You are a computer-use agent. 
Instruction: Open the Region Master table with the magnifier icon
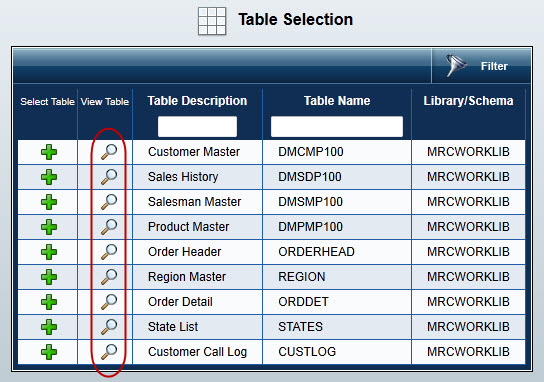click(x=109, y=277)
